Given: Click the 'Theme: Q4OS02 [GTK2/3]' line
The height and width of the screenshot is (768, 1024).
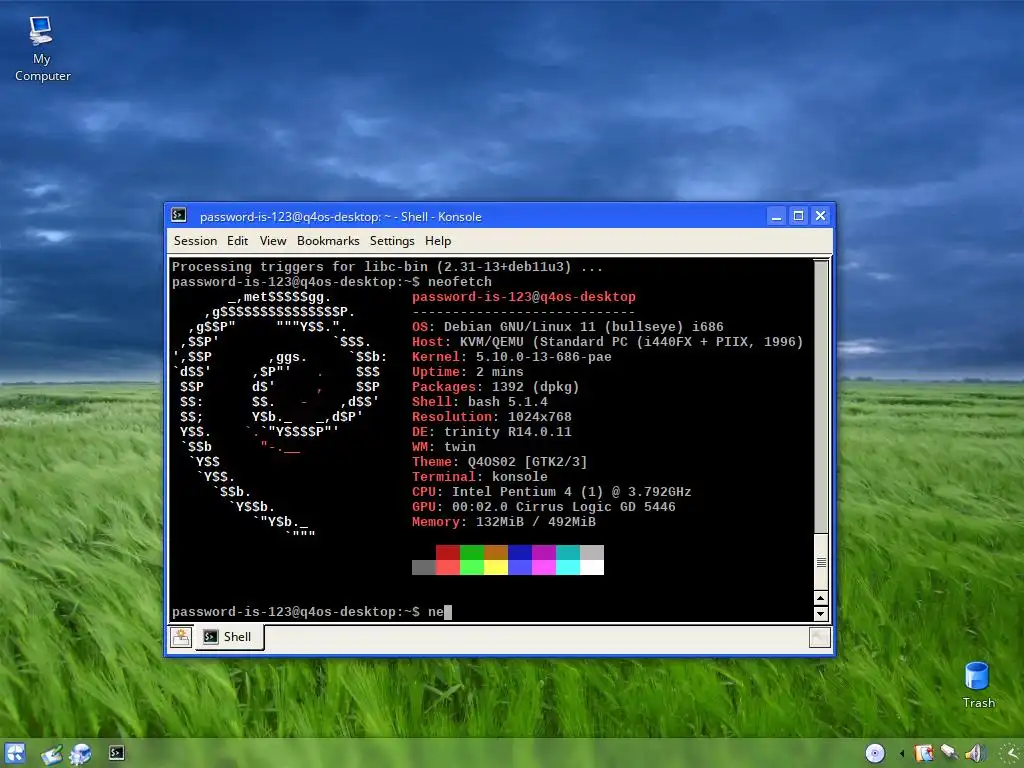Looking at the screenshot, I should 500,462.
